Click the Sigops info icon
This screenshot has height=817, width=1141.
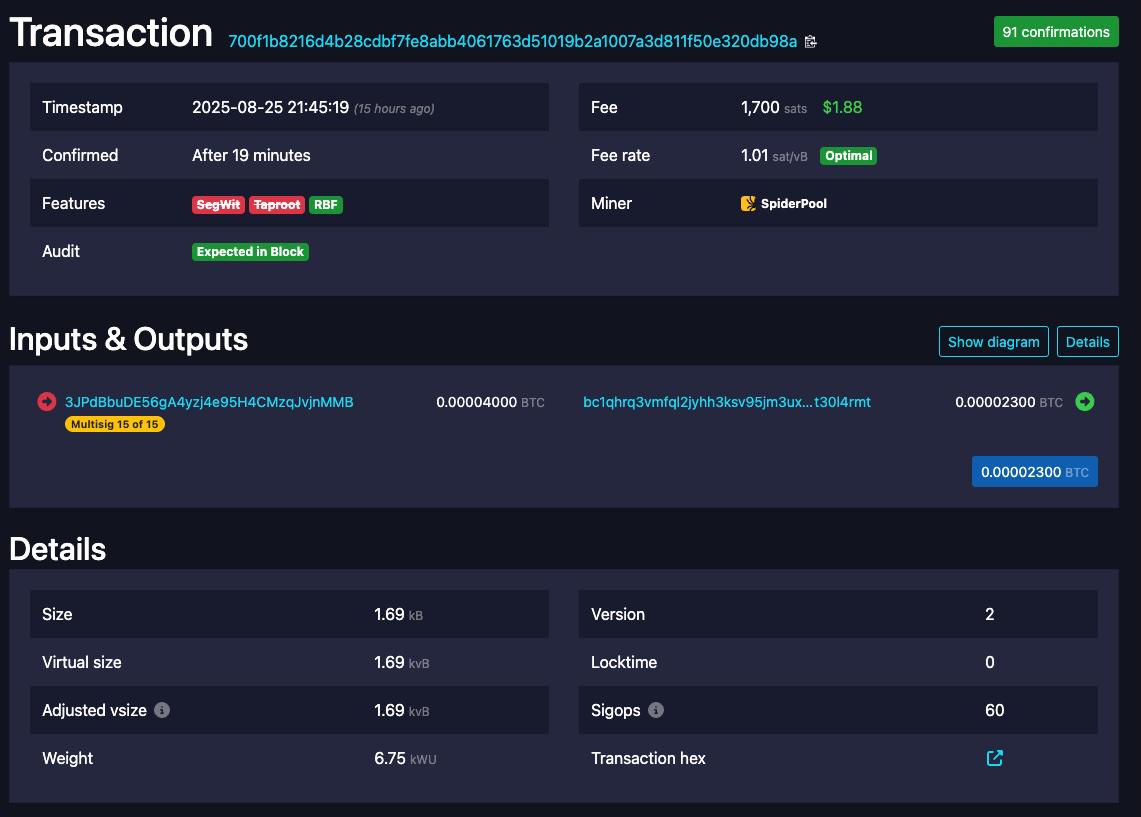(656, 710)
